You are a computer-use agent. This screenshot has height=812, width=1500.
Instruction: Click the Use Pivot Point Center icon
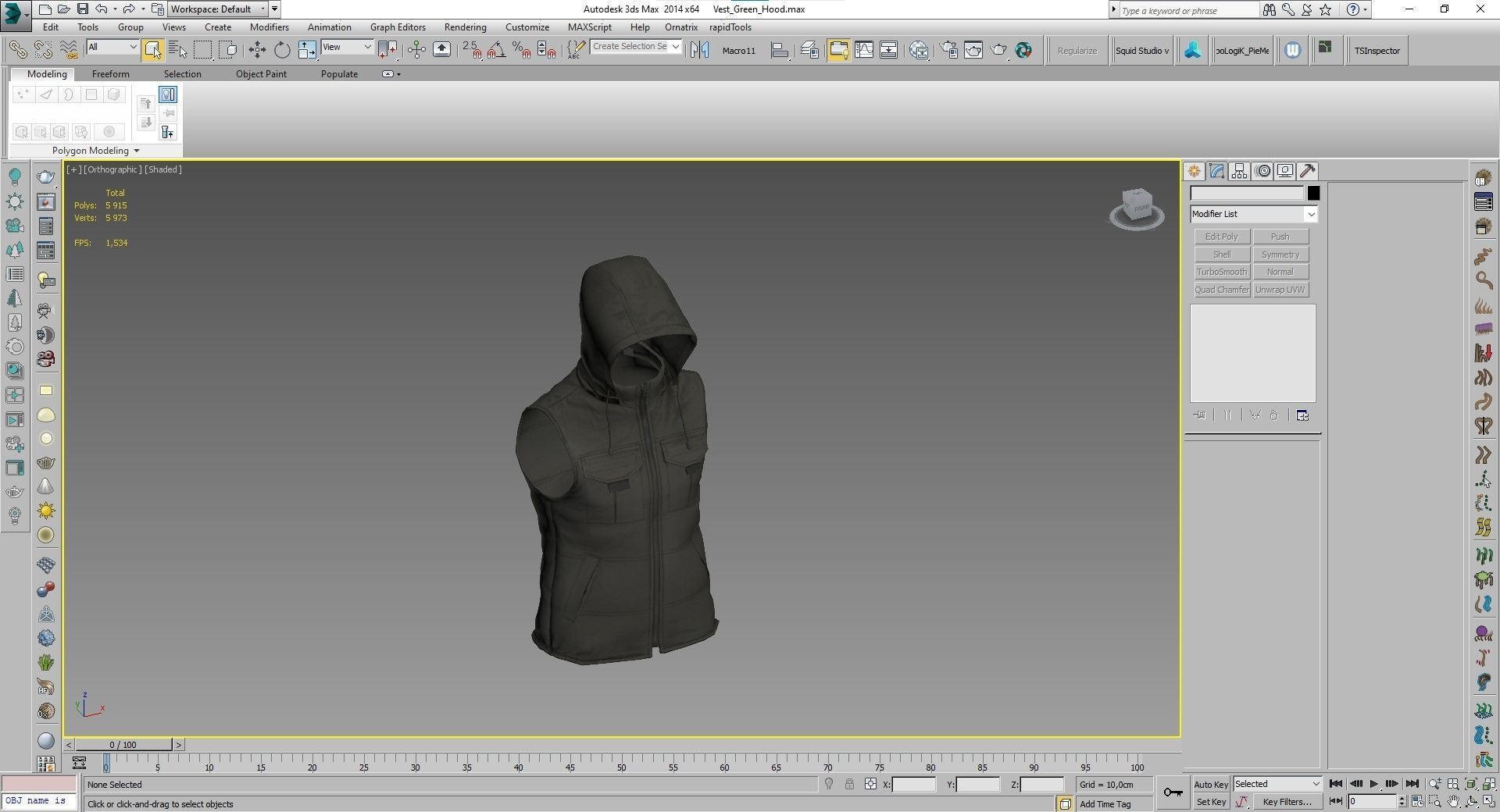387,50
